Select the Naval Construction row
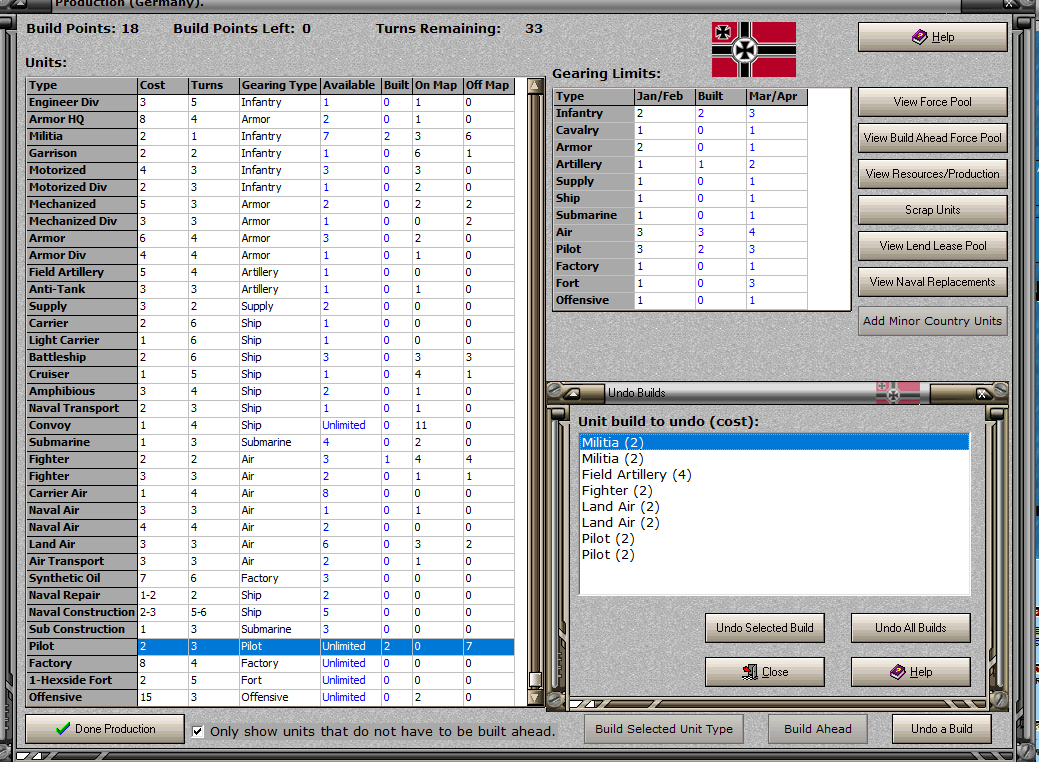 (270, 612)
